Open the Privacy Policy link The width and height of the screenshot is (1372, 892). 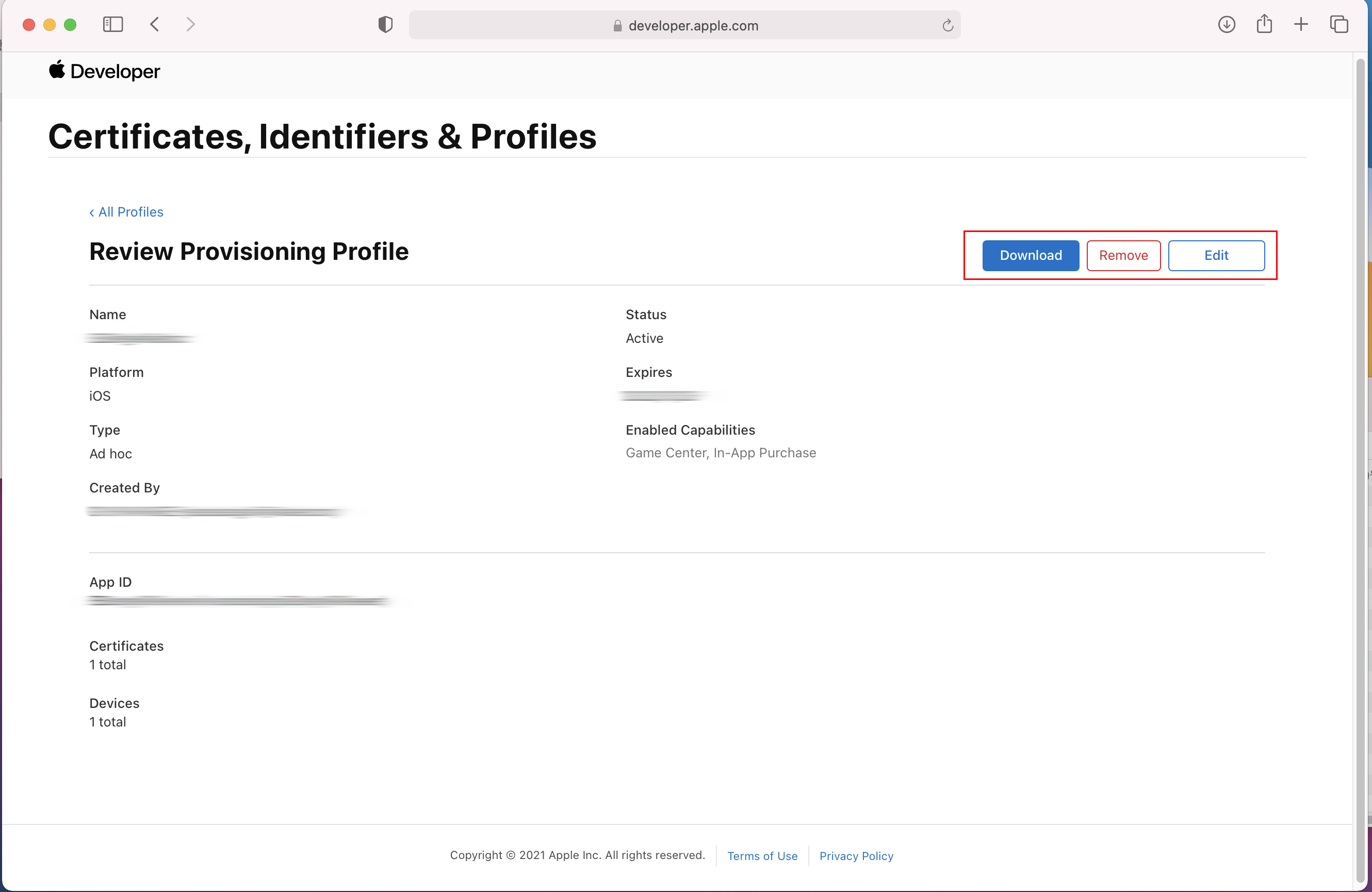click(x=856, y=856)
